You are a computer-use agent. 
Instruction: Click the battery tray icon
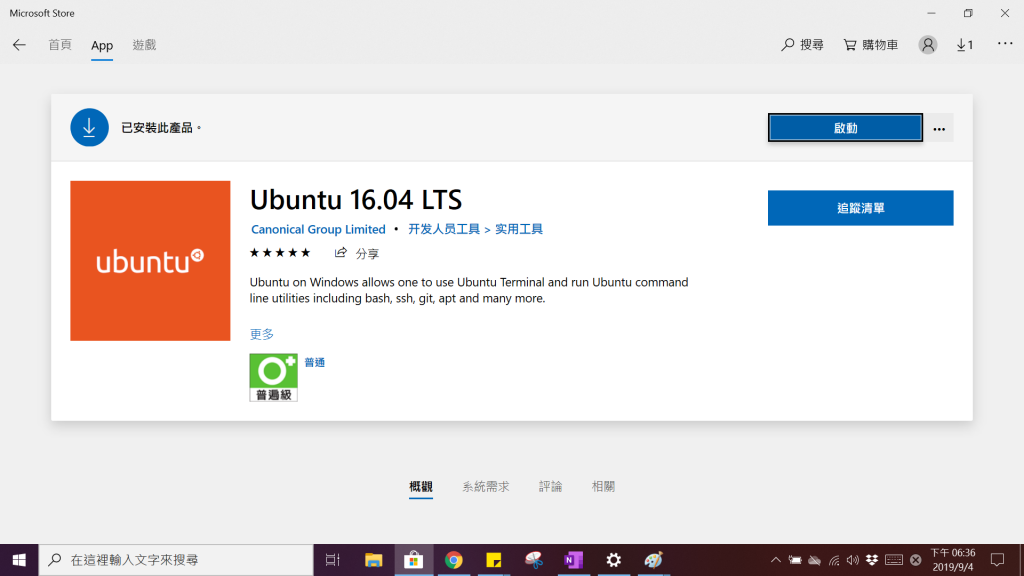coord(795,560)
